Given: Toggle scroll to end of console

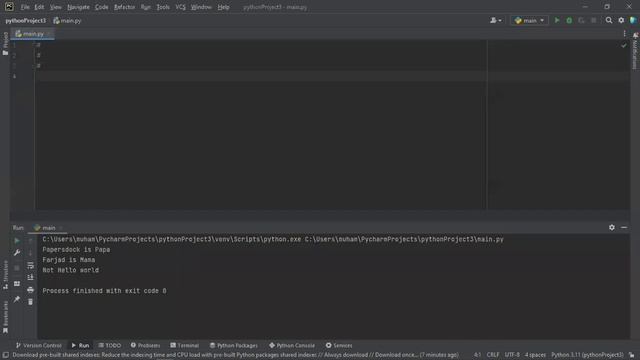Looking at the screenshot, I should pos(30,278).
